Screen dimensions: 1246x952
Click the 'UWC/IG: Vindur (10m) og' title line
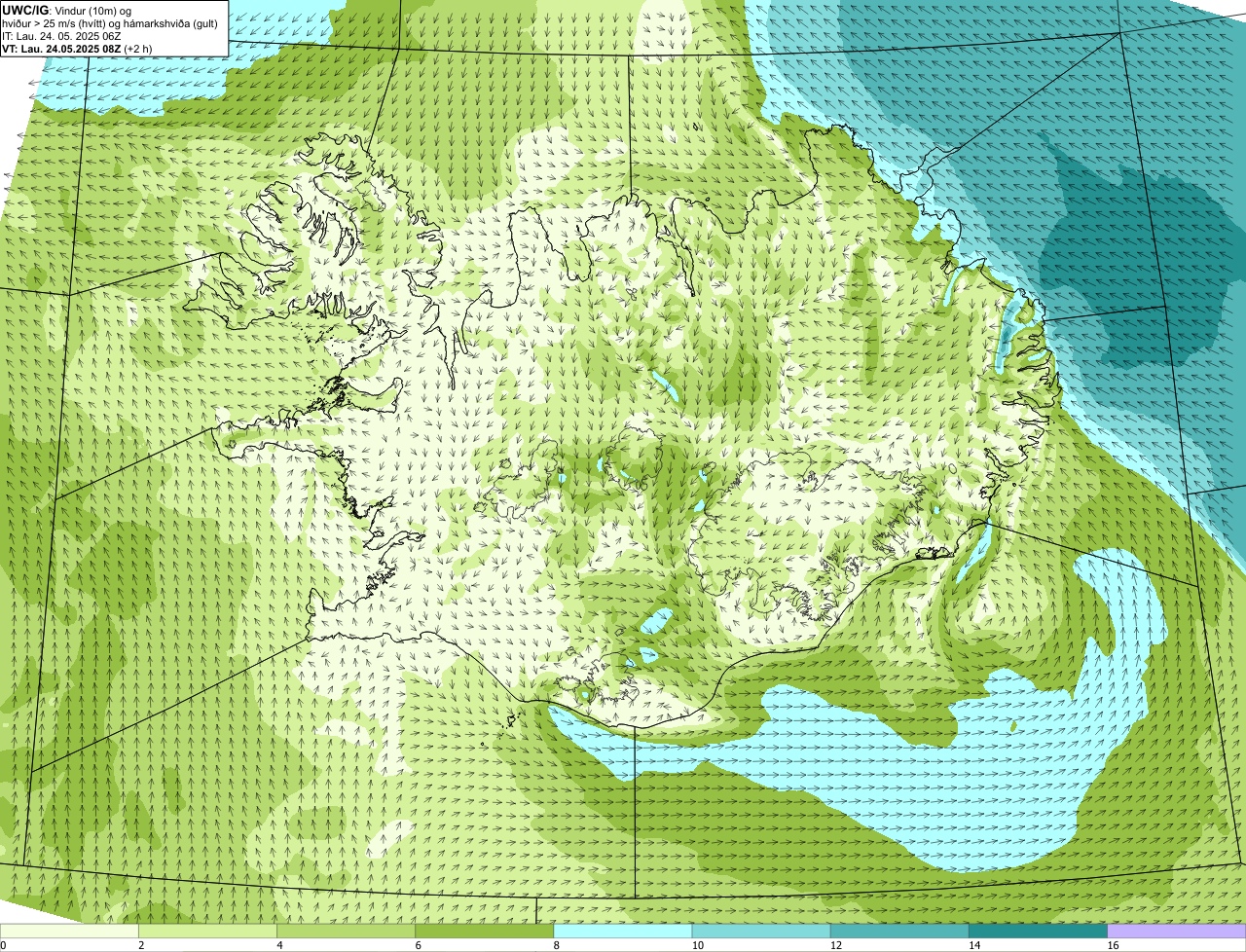[x=67, y=10]
